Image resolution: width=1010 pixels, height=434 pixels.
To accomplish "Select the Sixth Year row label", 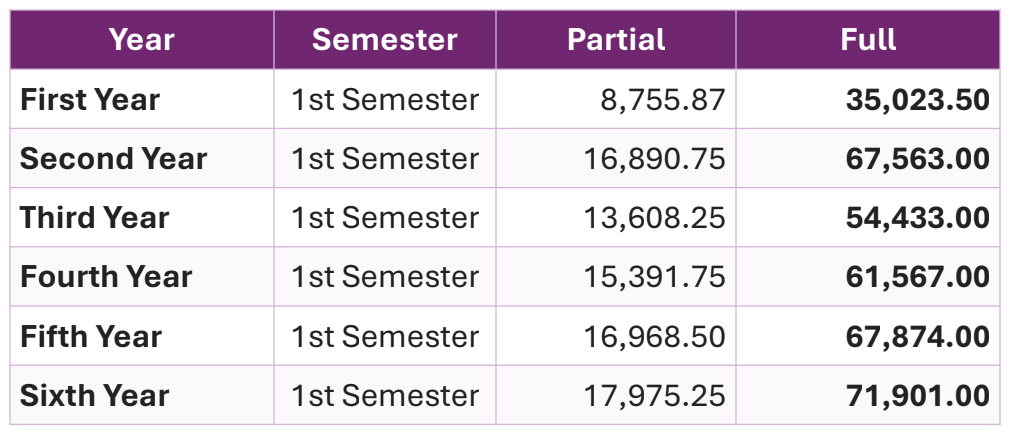I will point(95,395).
